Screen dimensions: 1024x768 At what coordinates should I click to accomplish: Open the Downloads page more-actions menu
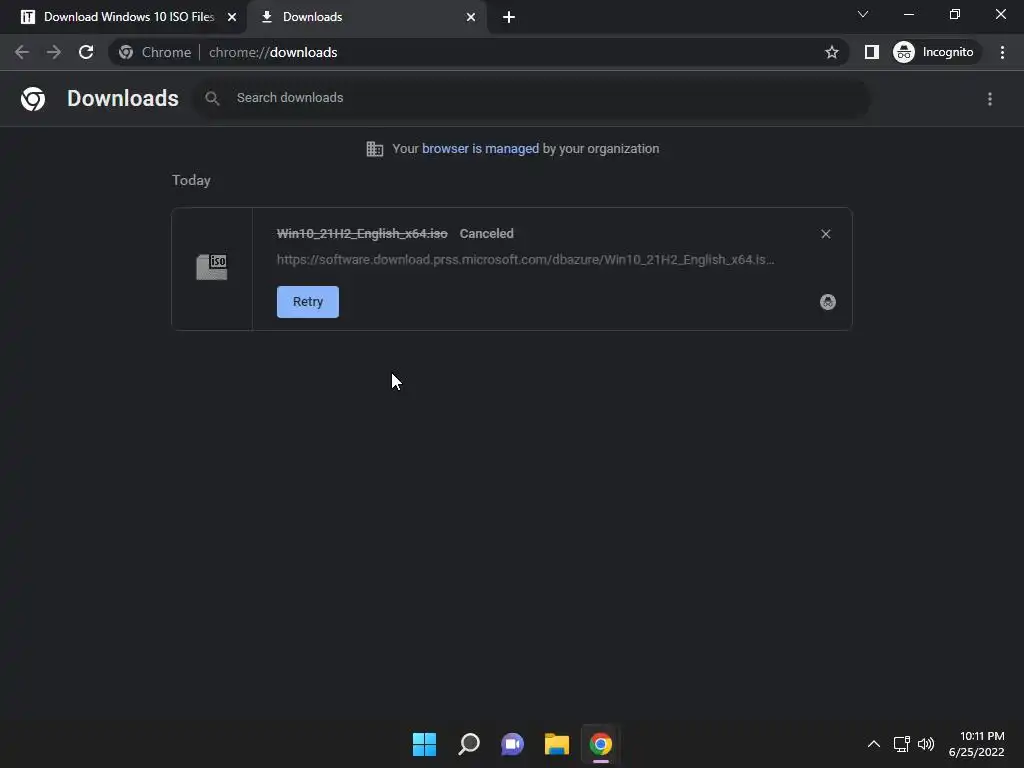(x=990, y=99)
